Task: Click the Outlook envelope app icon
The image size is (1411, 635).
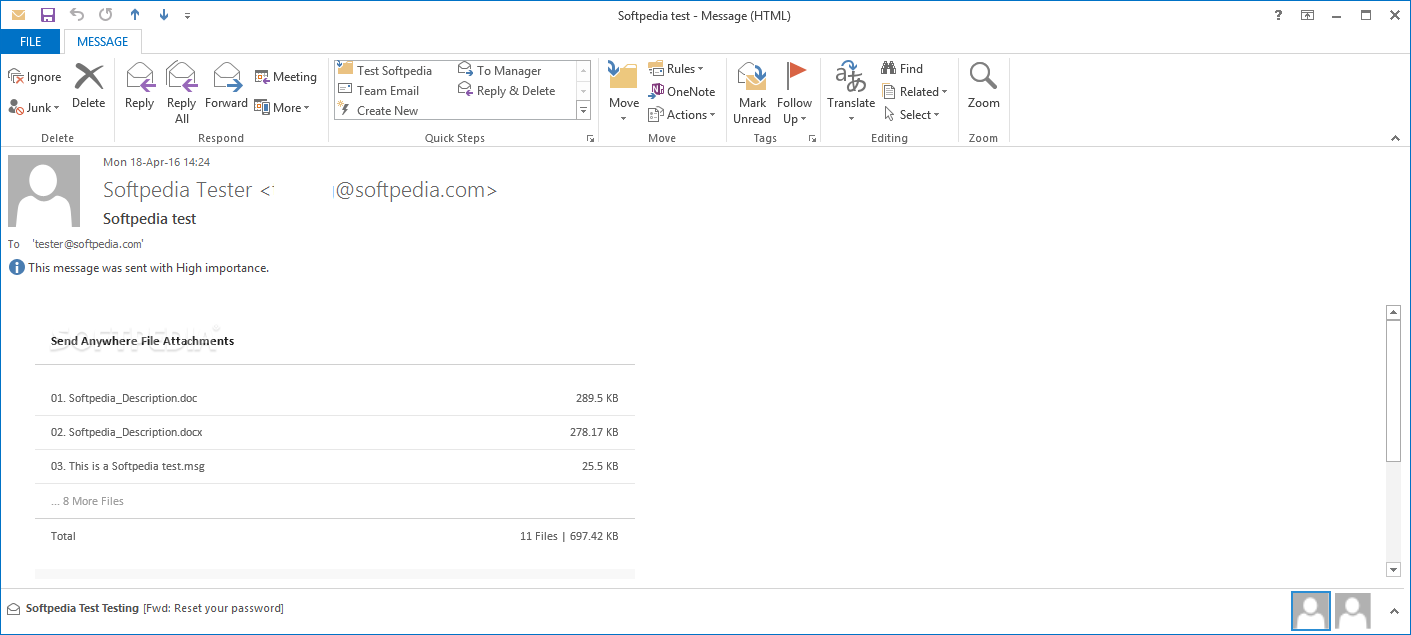Action: [18, 15]
